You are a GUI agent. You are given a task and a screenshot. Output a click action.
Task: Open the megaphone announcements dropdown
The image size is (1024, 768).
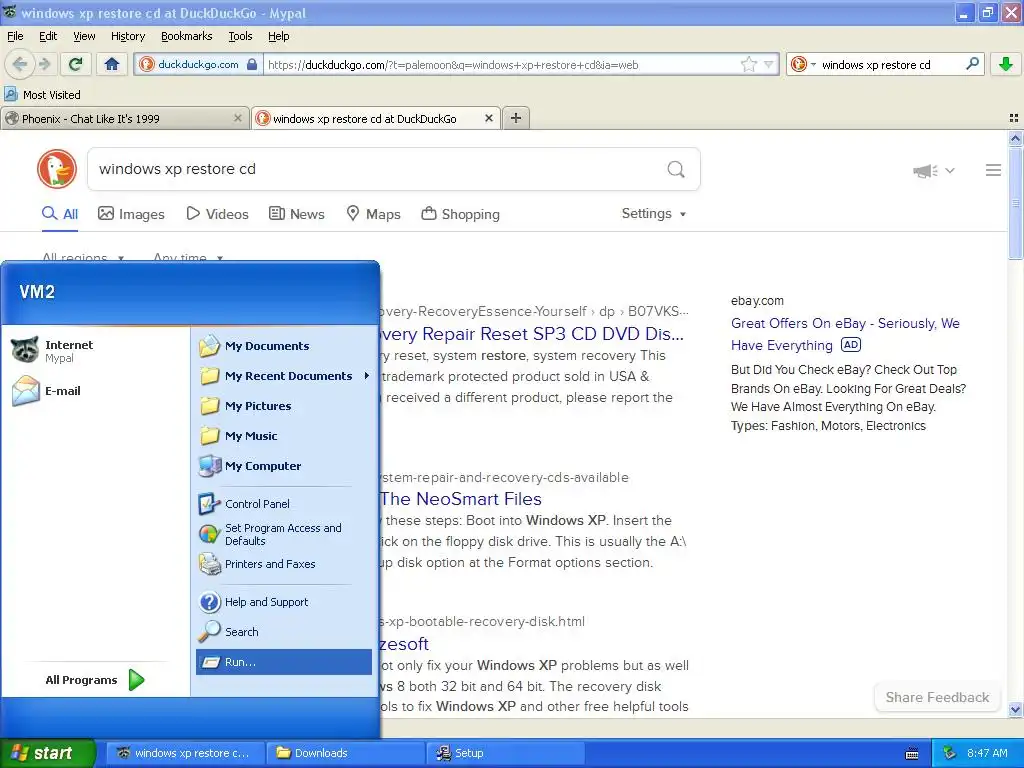click(933, 170)
